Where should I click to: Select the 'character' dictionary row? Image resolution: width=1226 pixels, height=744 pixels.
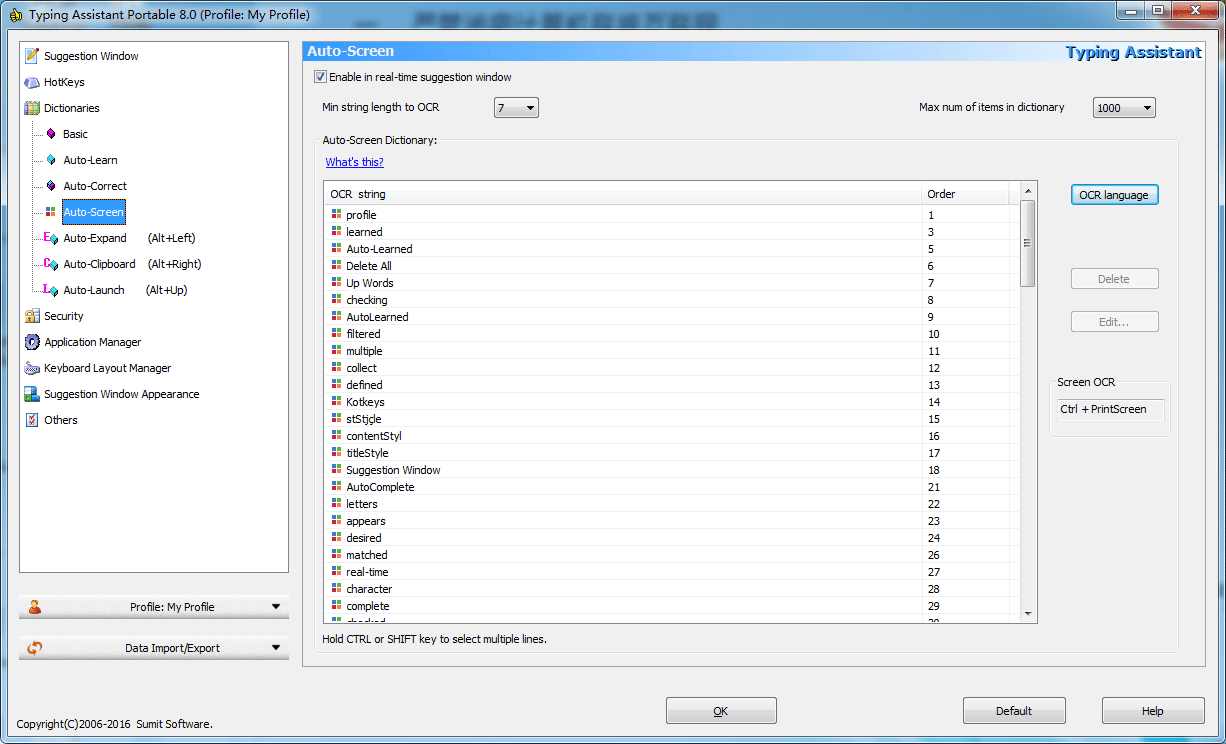click(671, 589)
